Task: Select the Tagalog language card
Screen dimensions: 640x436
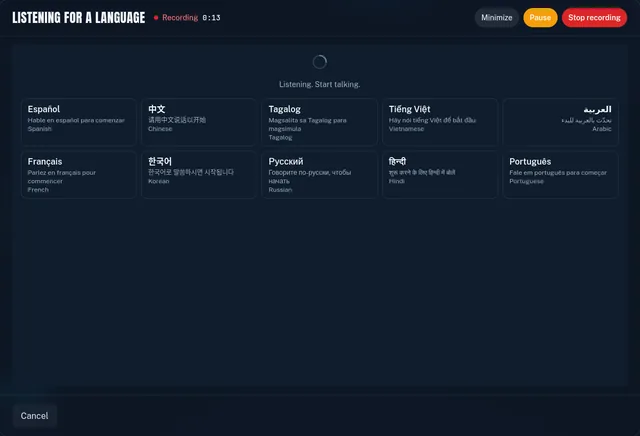Action: [x=320, y=122]
